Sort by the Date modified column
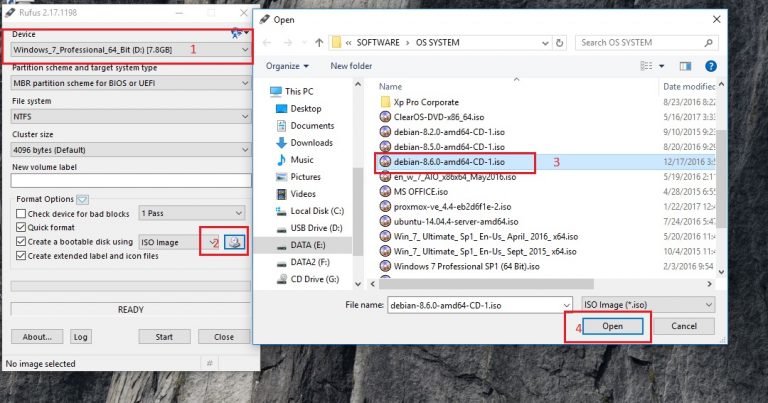 689,86
